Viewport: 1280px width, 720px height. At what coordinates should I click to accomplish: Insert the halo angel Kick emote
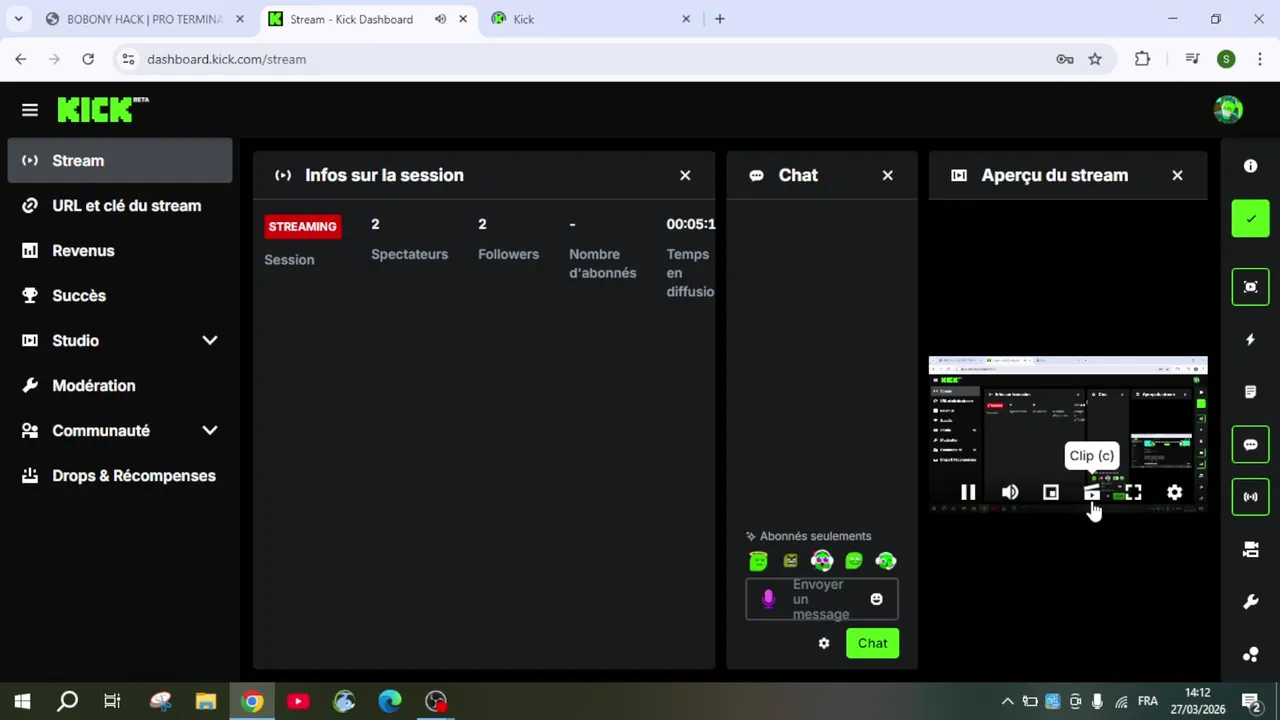tap(758, 561)
